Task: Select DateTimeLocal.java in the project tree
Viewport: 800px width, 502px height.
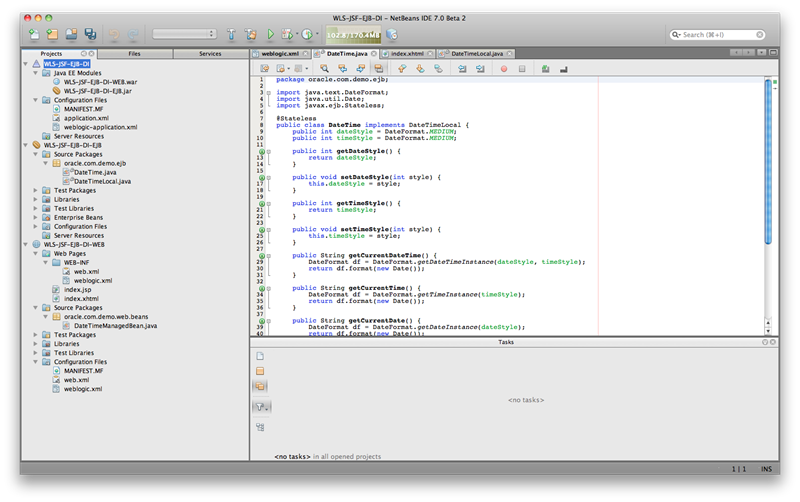Action: [102, 181]
